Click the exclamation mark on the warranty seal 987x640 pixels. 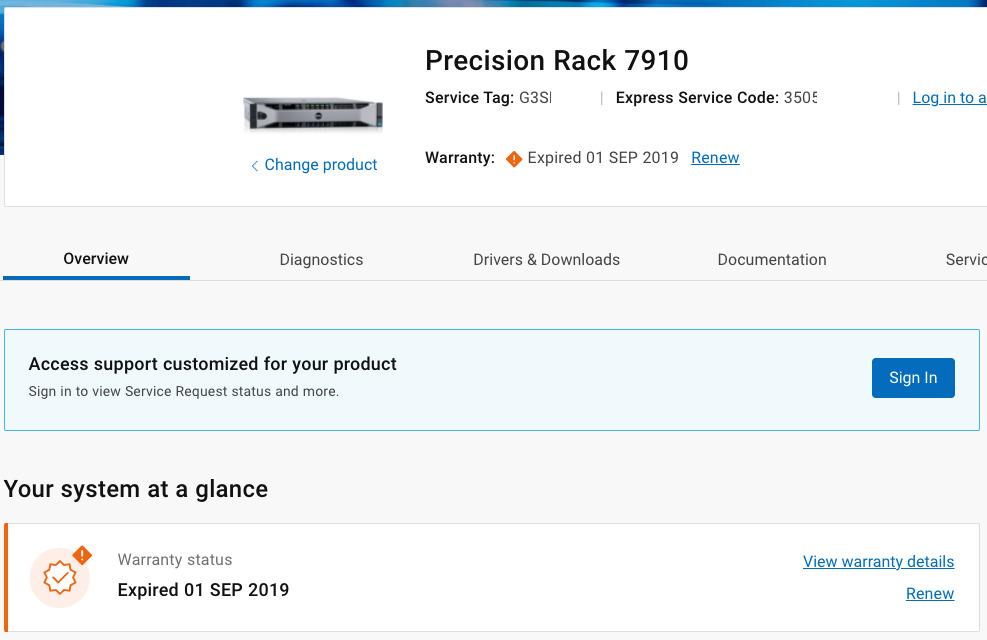(x=83, y=555)
